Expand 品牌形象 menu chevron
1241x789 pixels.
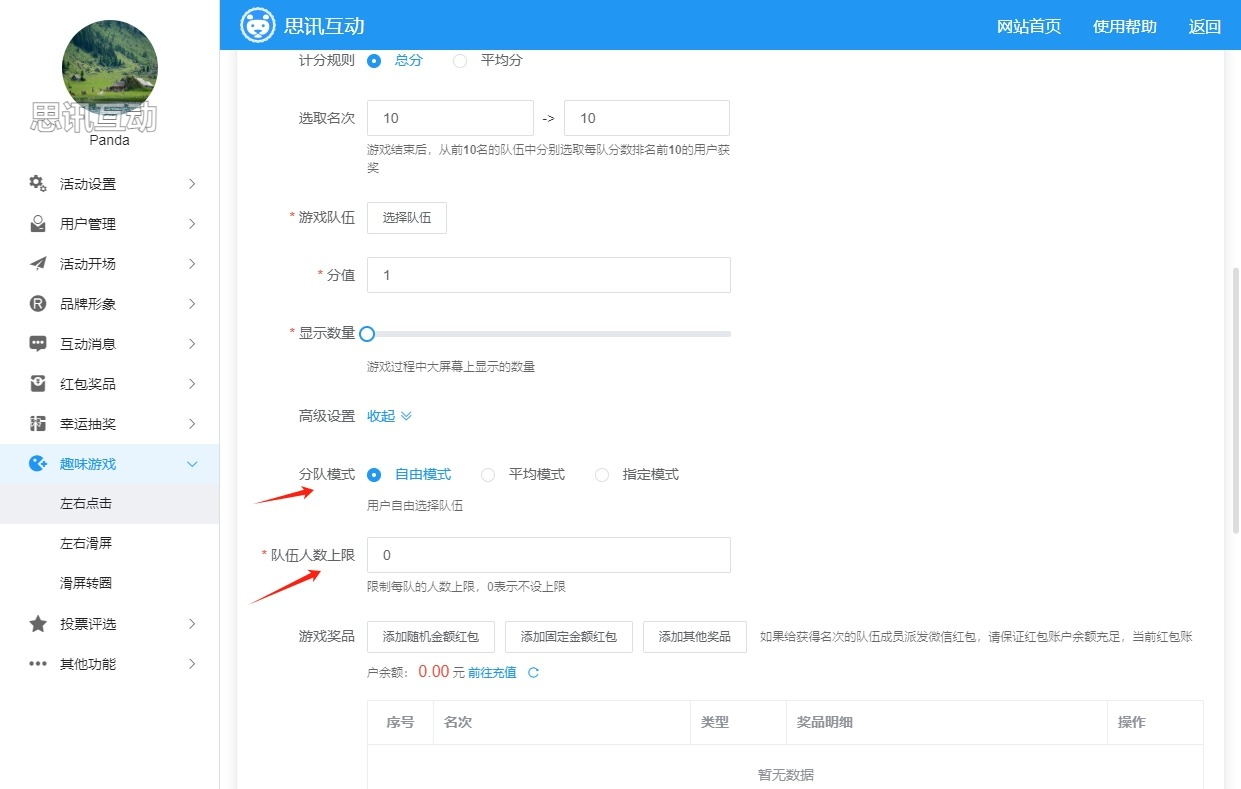pyautogui.click(x=192, y=303)
